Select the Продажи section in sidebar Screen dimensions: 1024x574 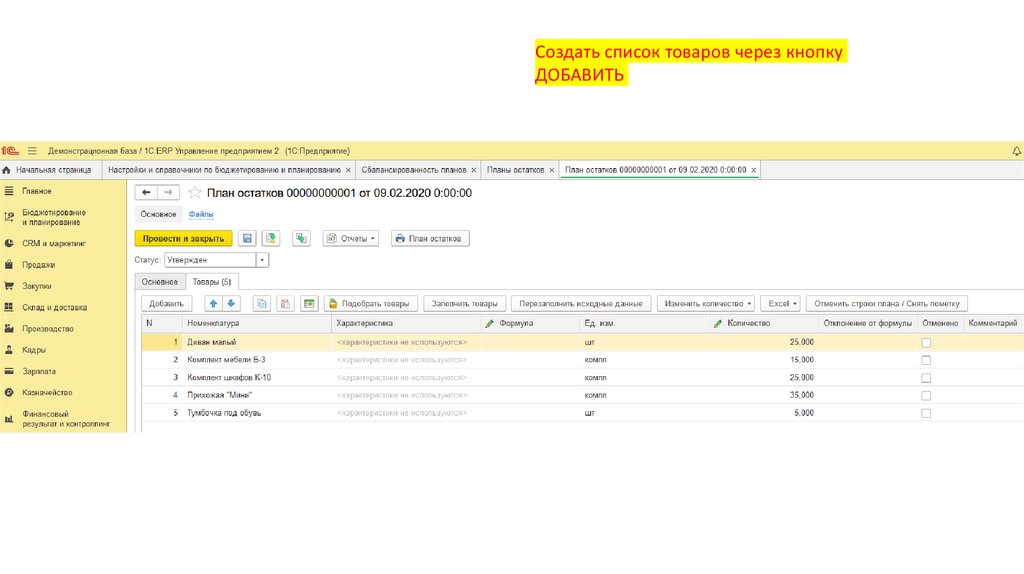39,265
